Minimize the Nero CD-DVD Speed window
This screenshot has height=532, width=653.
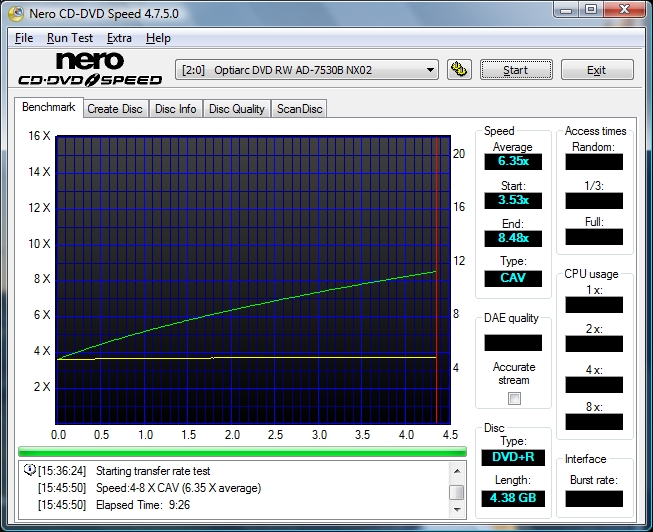pos(567,10)
